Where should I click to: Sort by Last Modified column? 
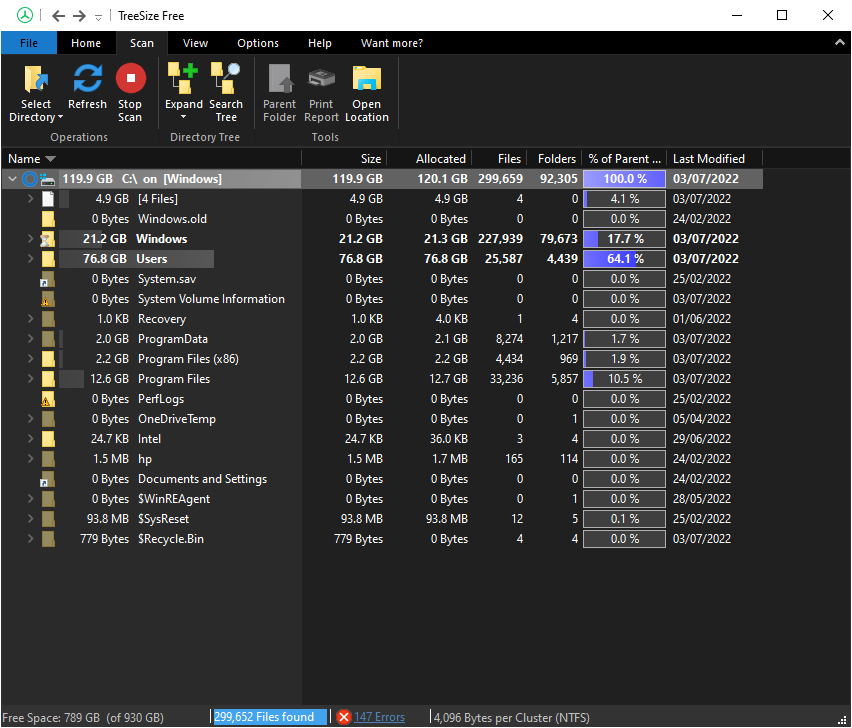(715, 159)
